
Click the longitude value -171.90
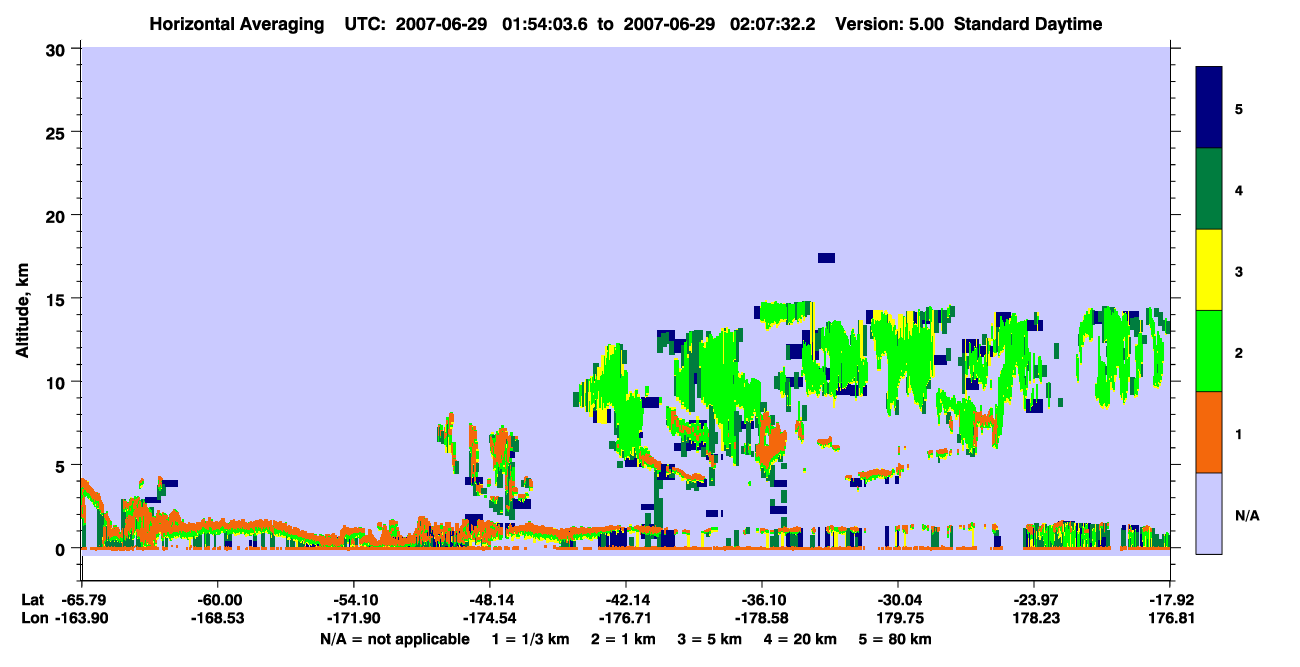click(x=353, y=619)
